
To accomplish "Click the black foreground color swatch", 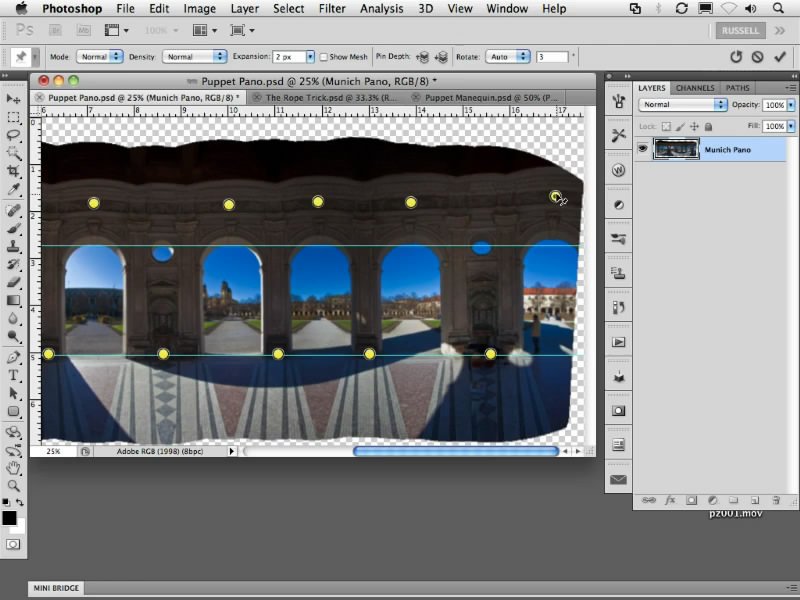I will point(9,517).
